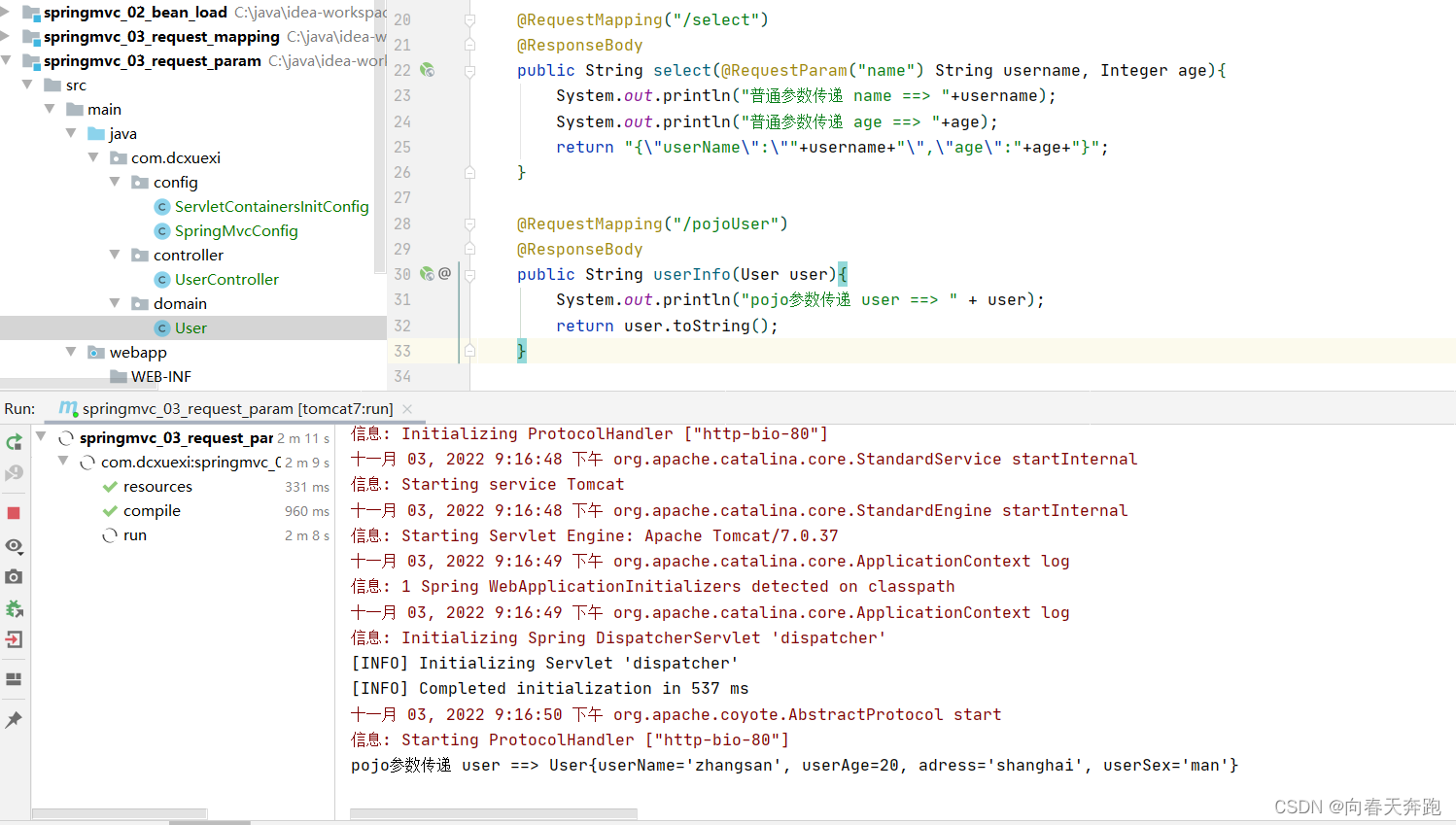Click the ServletContainersInitConfig class icon
The width and height of the screenshot is (1456, 825).
pos(162,207)
